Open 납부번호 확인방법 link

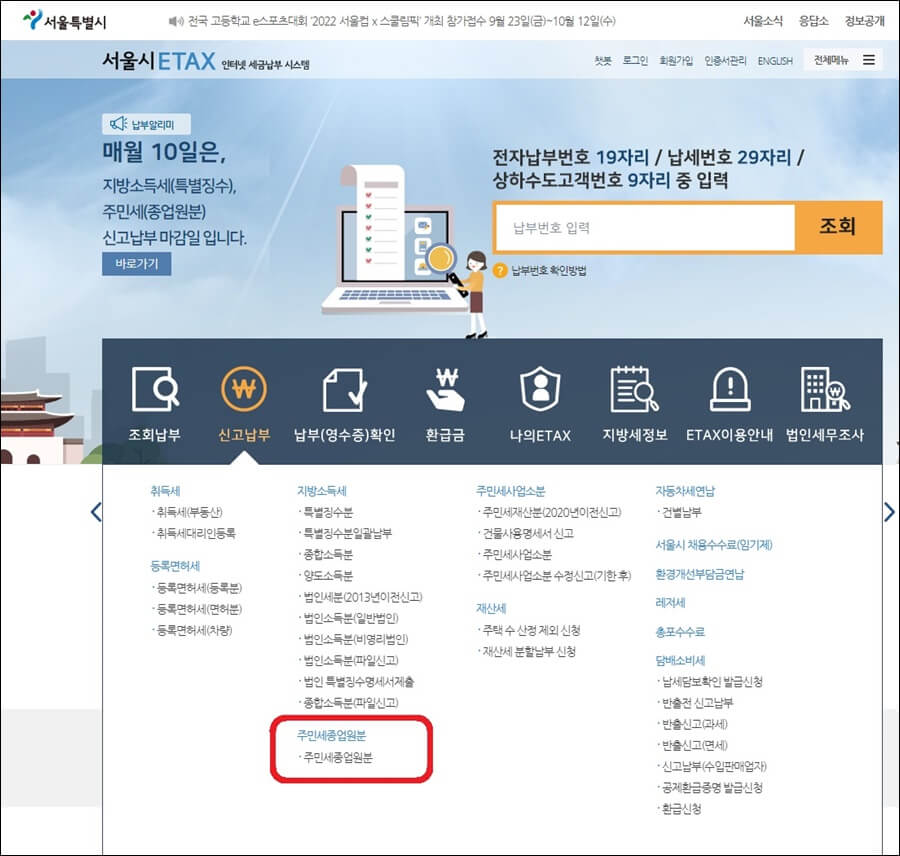549,270
